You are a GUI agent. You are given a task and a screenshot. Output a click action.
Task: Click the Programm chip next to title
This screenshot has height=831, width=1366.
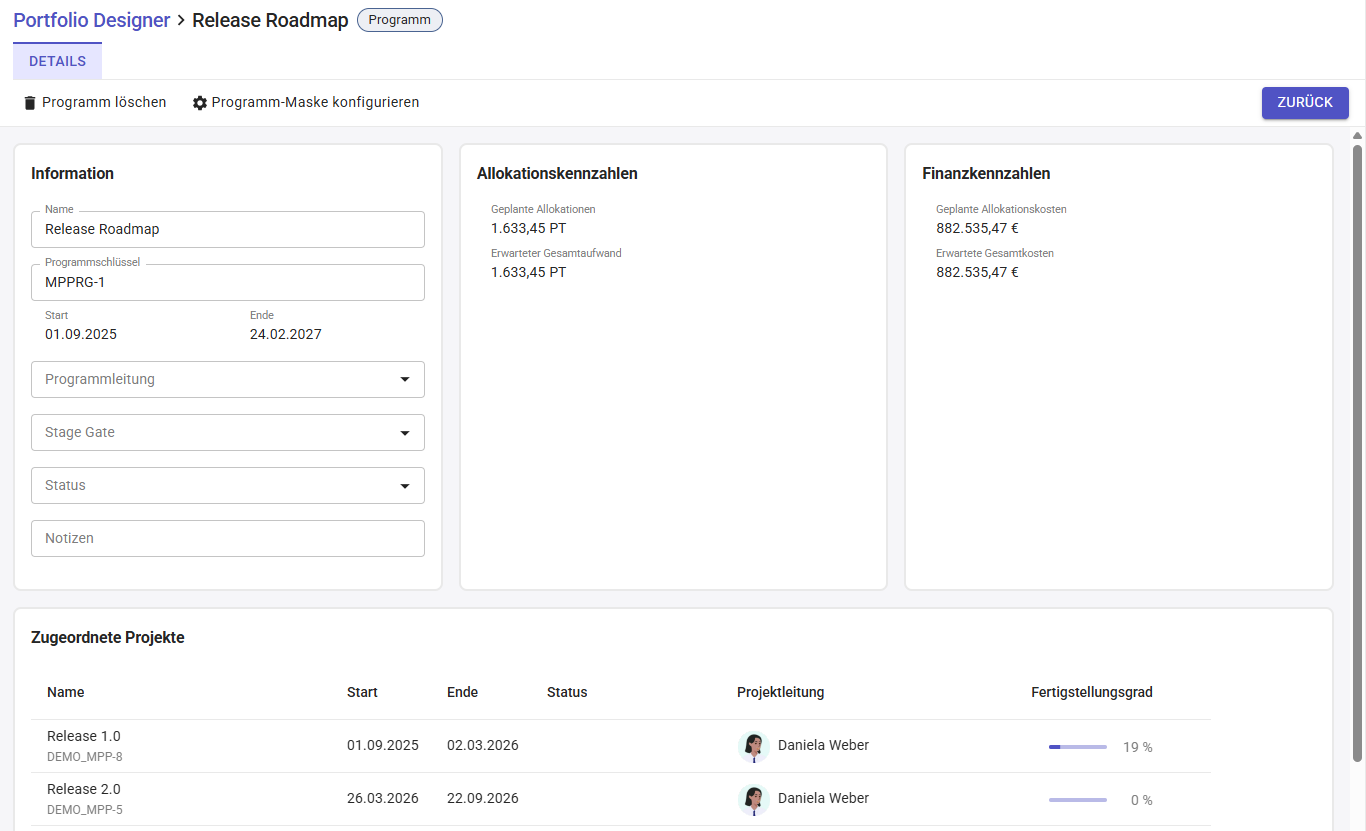(399, 20)
